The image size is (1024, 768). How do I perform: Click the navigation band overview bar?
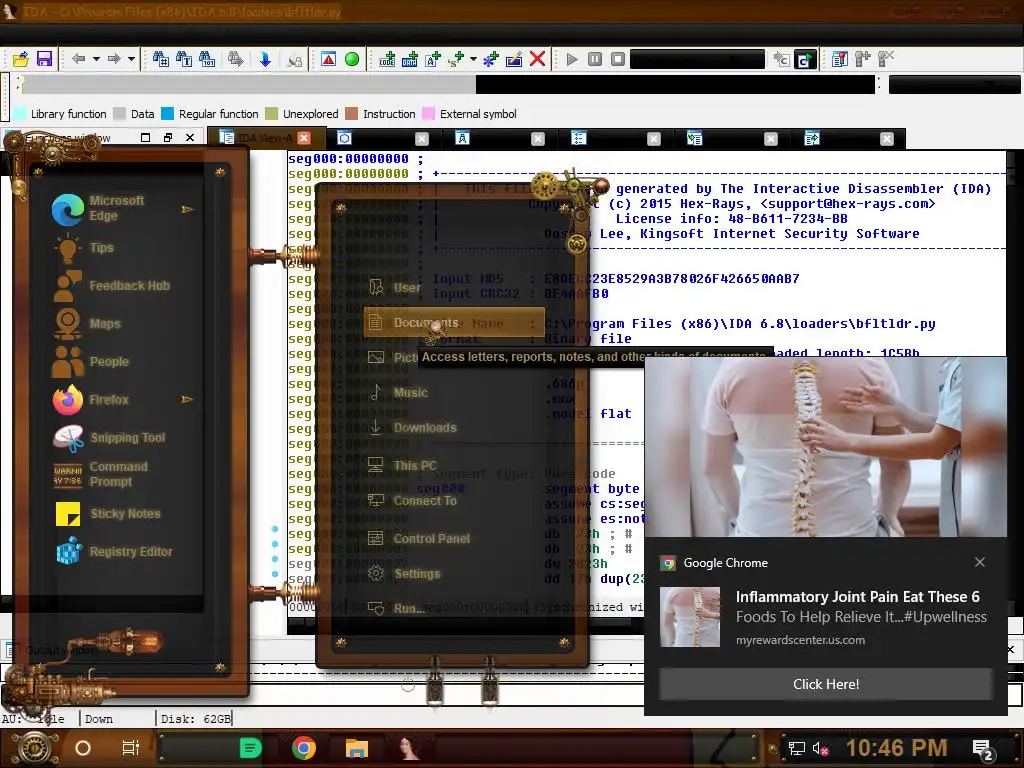[x=448, y=84]
